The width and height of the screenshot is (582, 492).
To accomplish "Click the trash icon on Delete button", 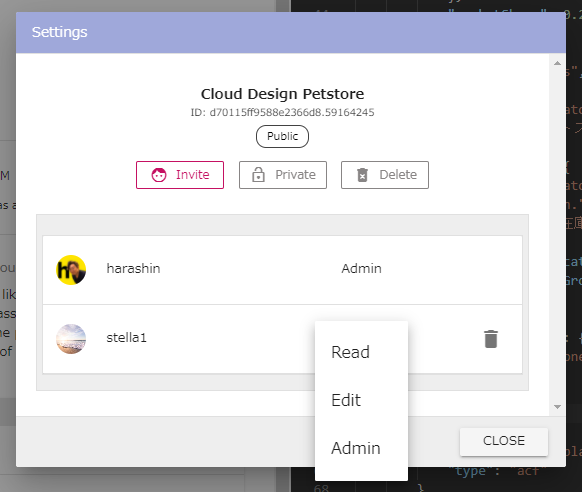I will [x=362, y=175].
